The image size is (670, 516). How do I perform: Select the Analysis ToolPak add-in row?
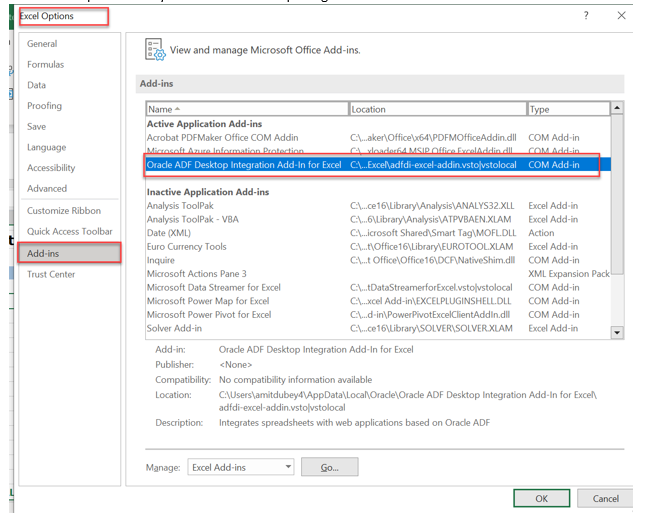coord(378,205)
